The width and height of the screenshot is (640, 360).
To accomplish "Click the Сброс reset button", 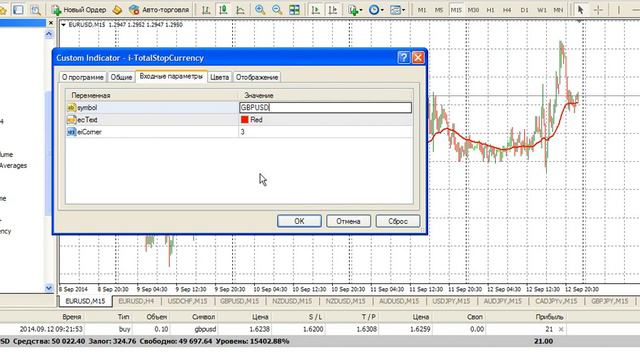I will [x=398, y=221].
